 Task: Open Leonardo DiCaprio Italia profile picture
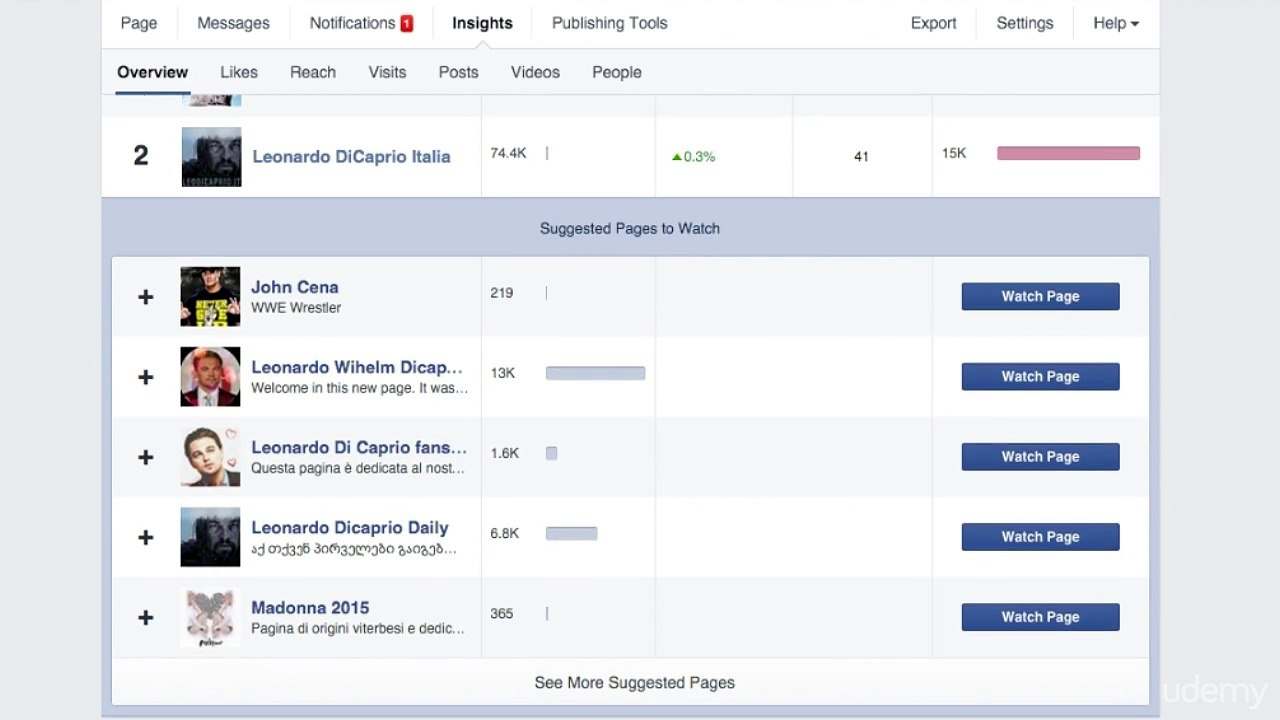[211, 157]
